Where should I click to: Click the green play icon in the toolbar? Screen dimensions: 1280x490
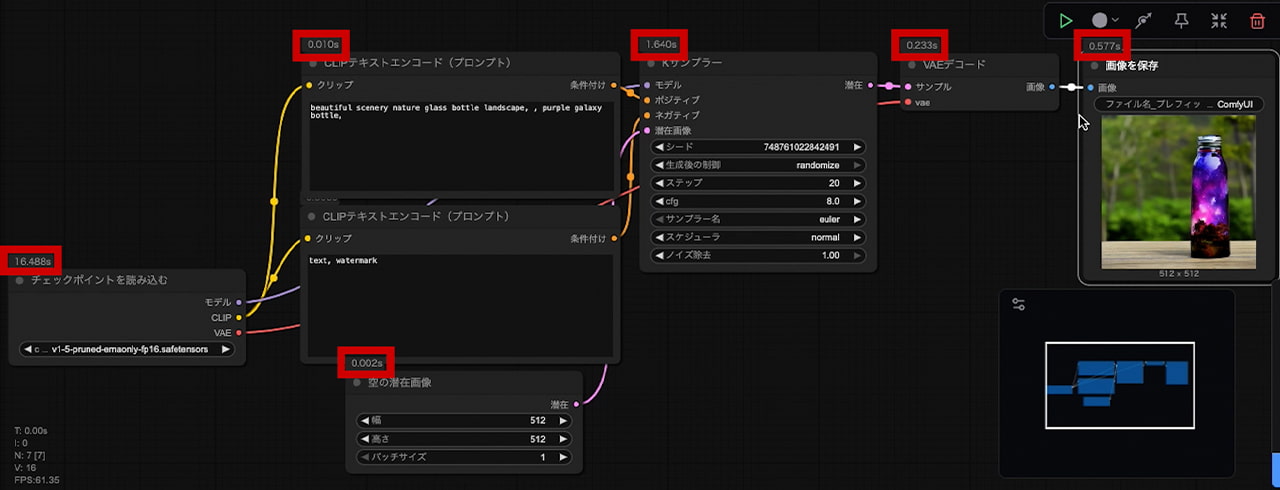click(1066, 20)
